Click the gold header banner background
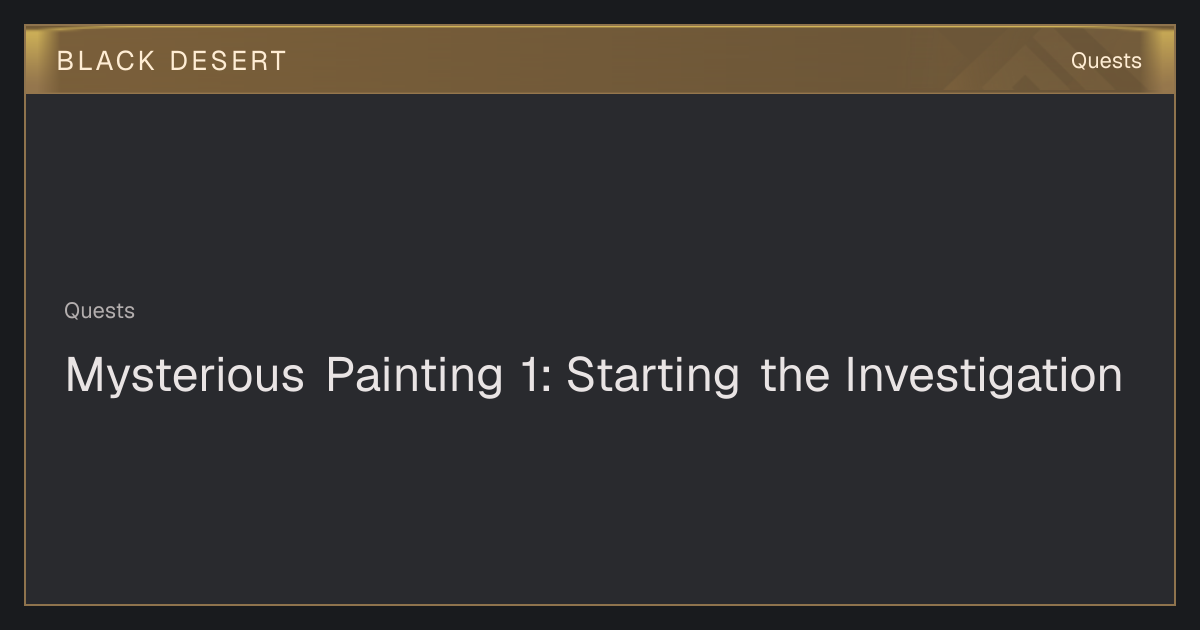The width and height of the screenshot is (1200, 630). (600, 60)
